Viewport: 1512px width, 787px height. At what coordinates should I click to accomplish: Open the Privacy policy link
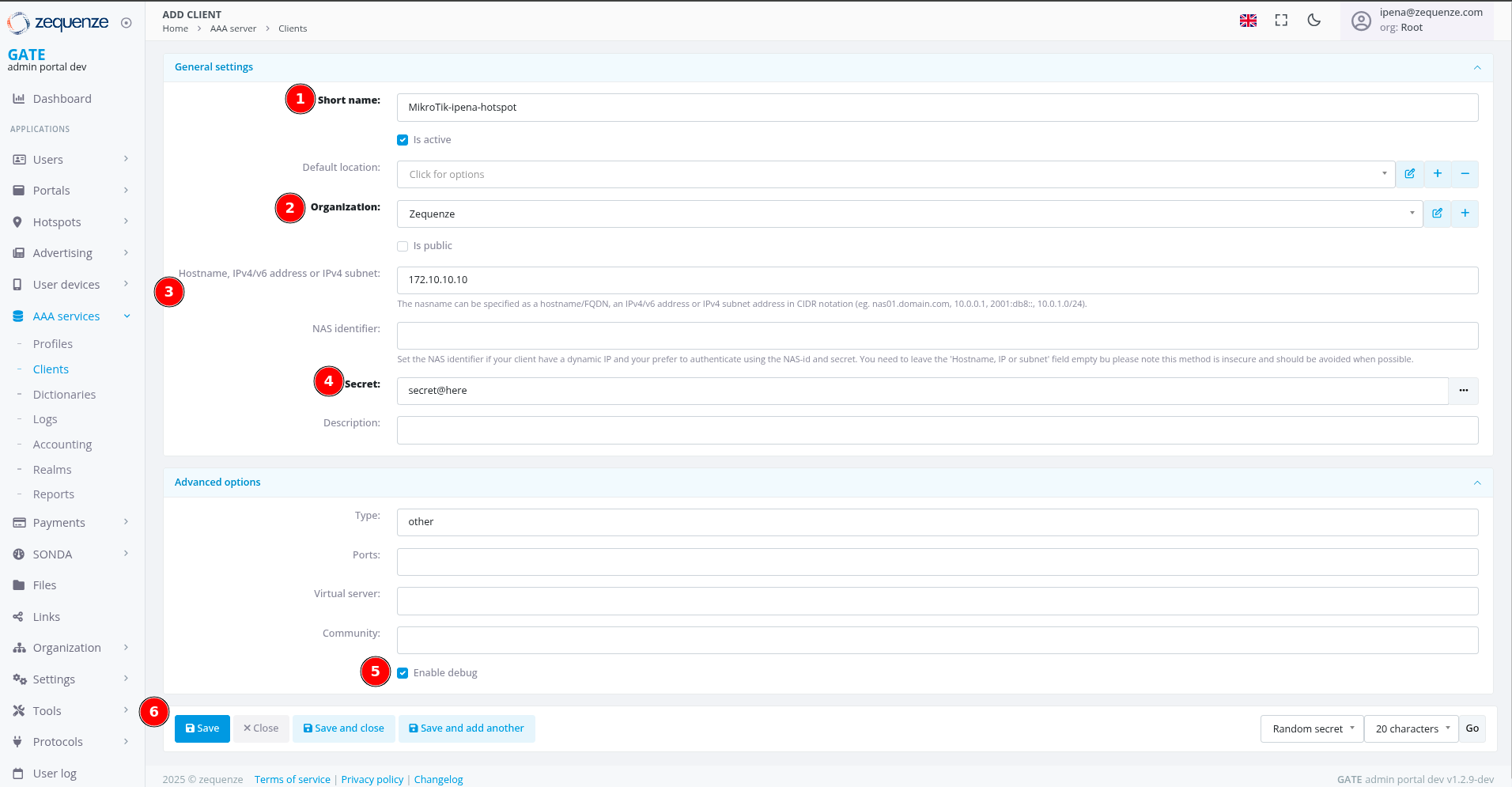pos(372,779)
